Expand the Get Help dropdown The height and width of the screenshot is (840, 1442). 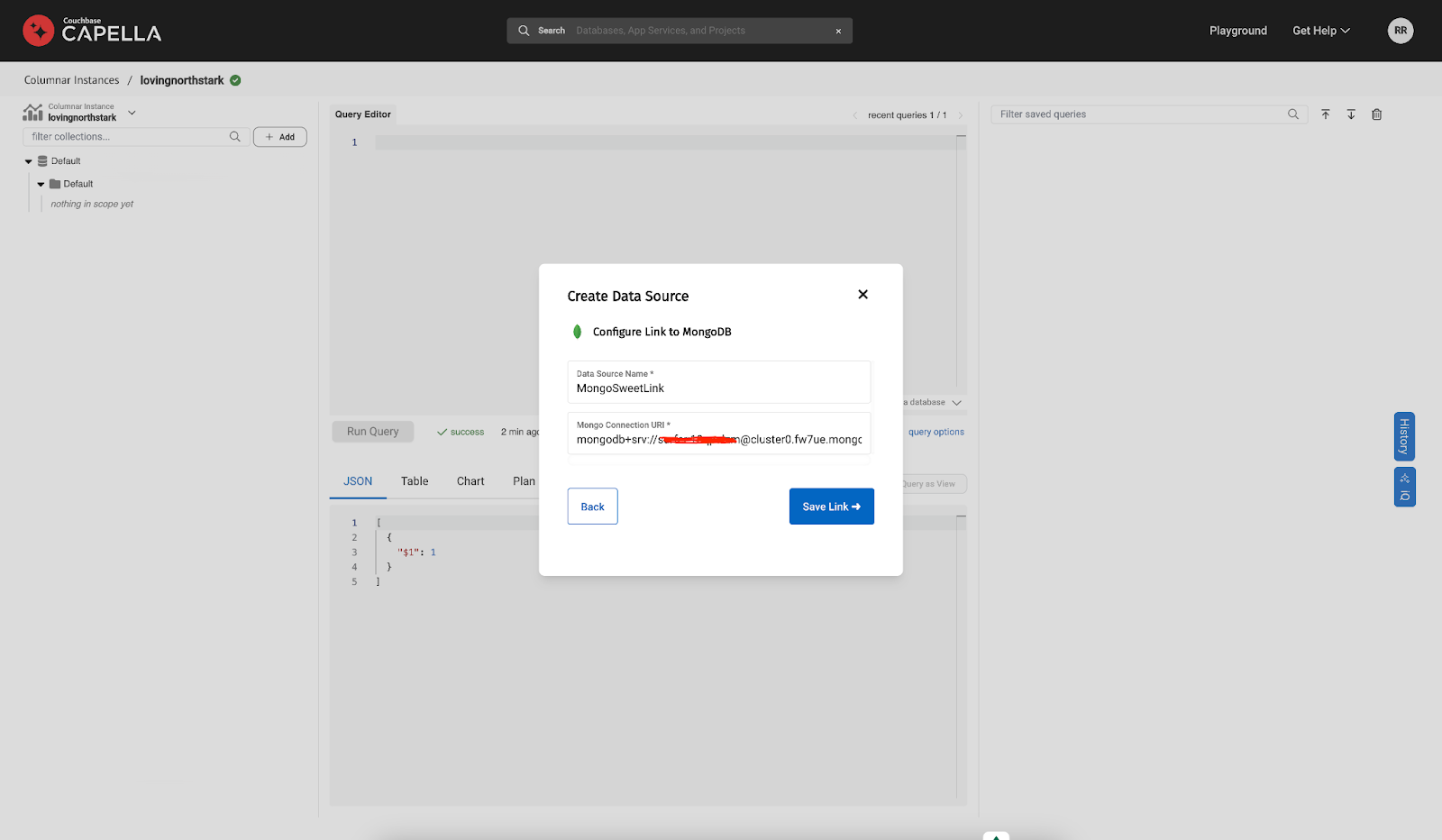click(x=1321, y=31)
